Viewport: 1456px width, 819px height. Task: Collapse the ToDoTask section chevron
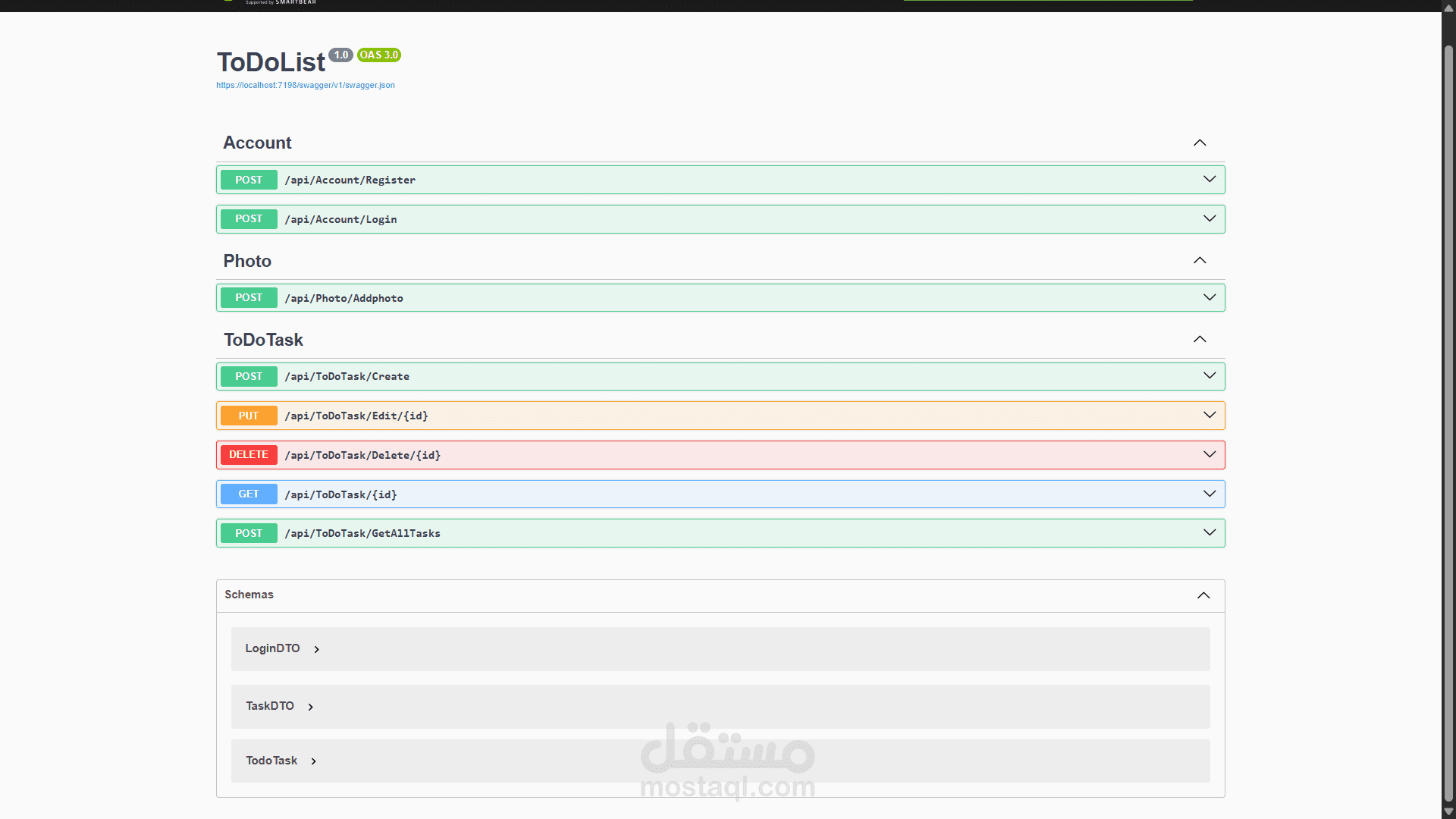pos(1200,339)
